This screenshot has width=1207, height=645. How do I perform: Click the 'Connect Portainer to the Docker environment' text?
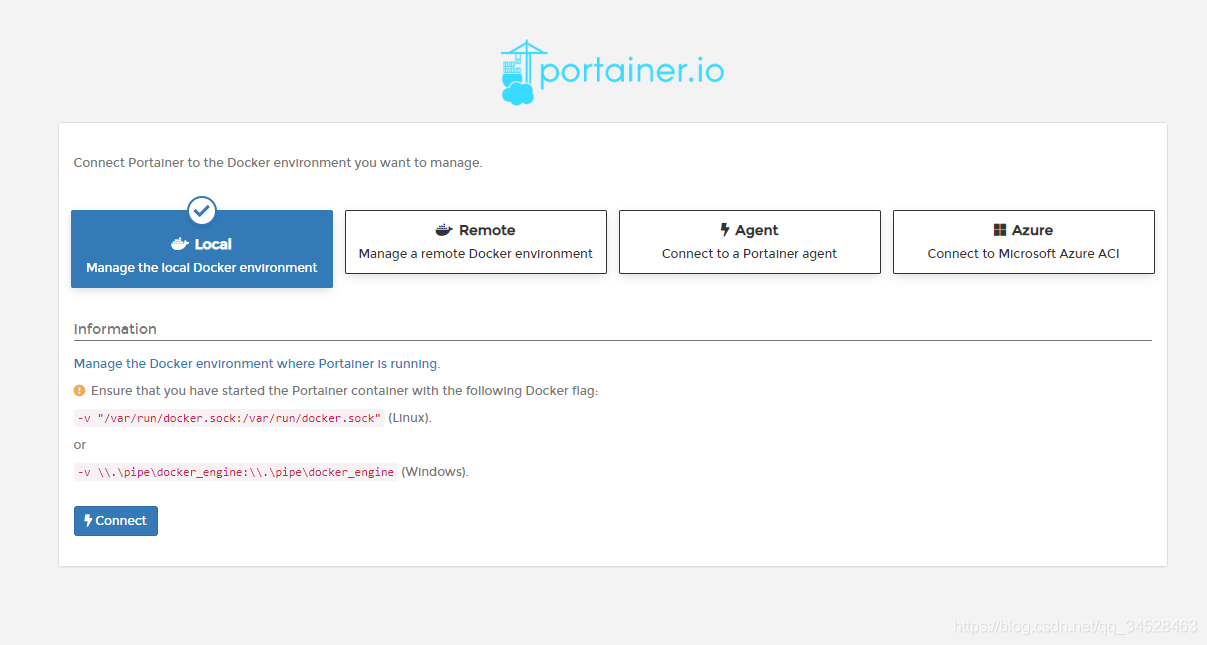click(278, 162)
